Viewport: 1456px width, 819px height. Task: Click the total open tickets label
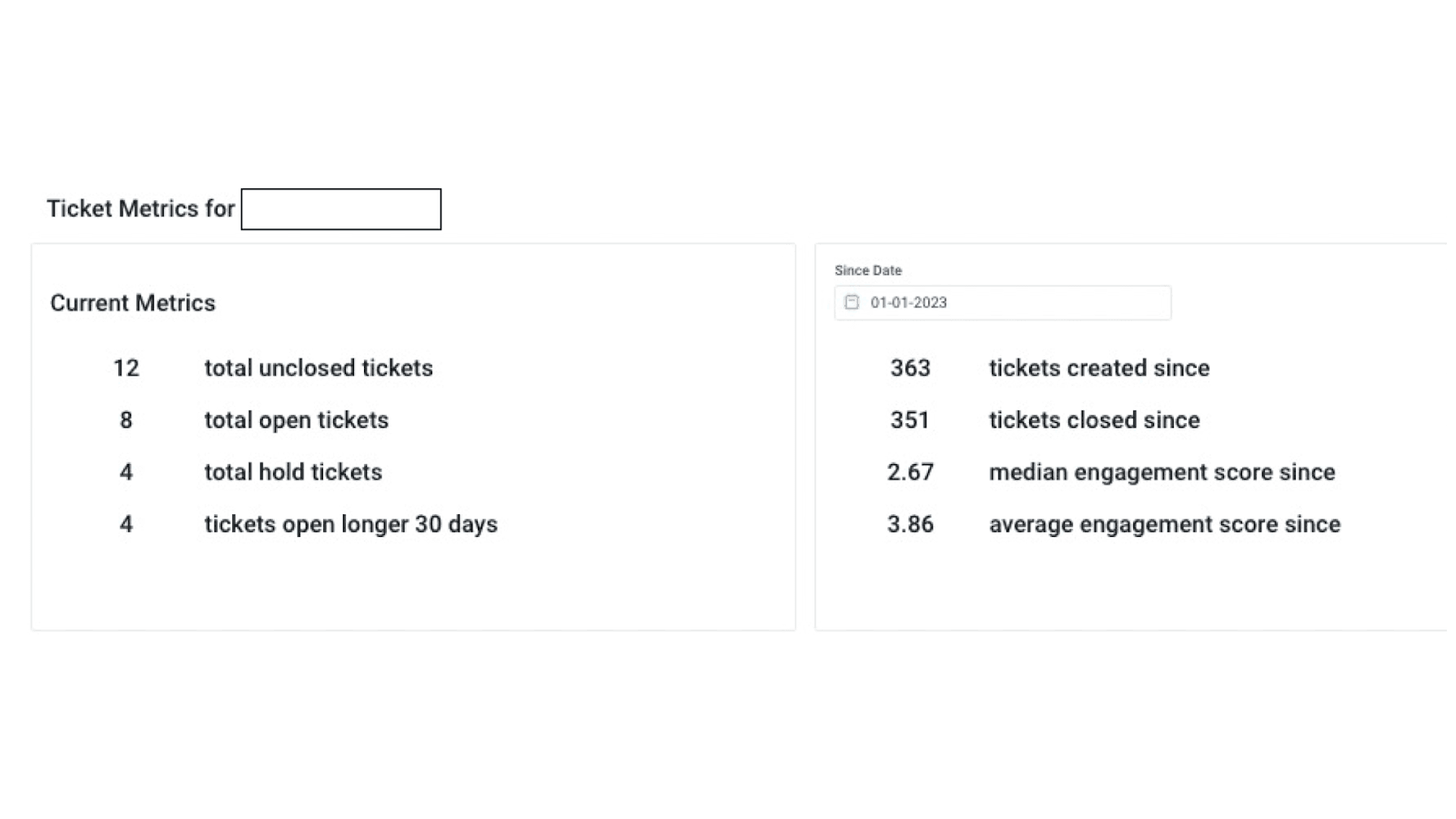(296, 420)
